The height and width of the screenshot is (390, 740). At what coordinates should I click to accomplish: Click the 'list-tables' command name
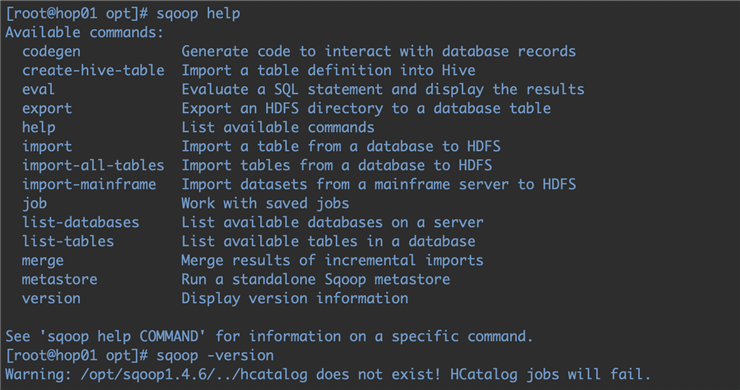[x=68, y=241]
